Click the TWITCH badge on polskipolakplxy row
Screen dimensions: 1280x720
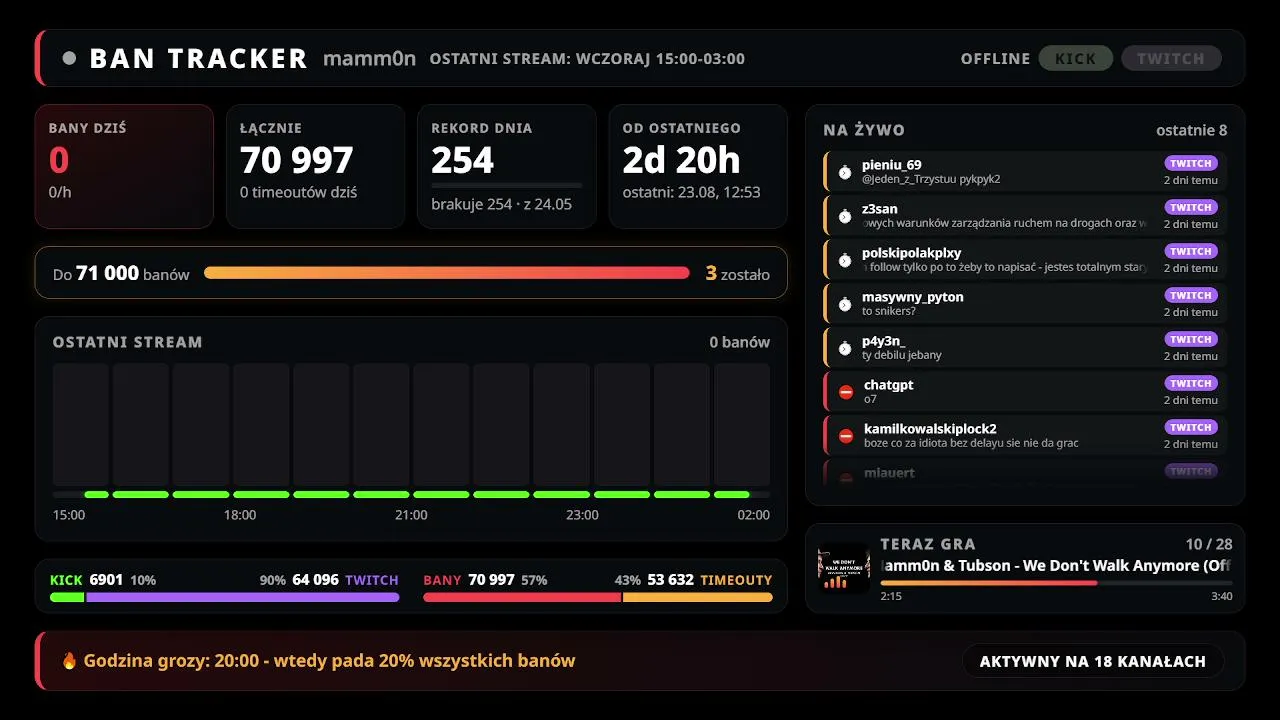pyautogui.click(x=1191, y=251)
